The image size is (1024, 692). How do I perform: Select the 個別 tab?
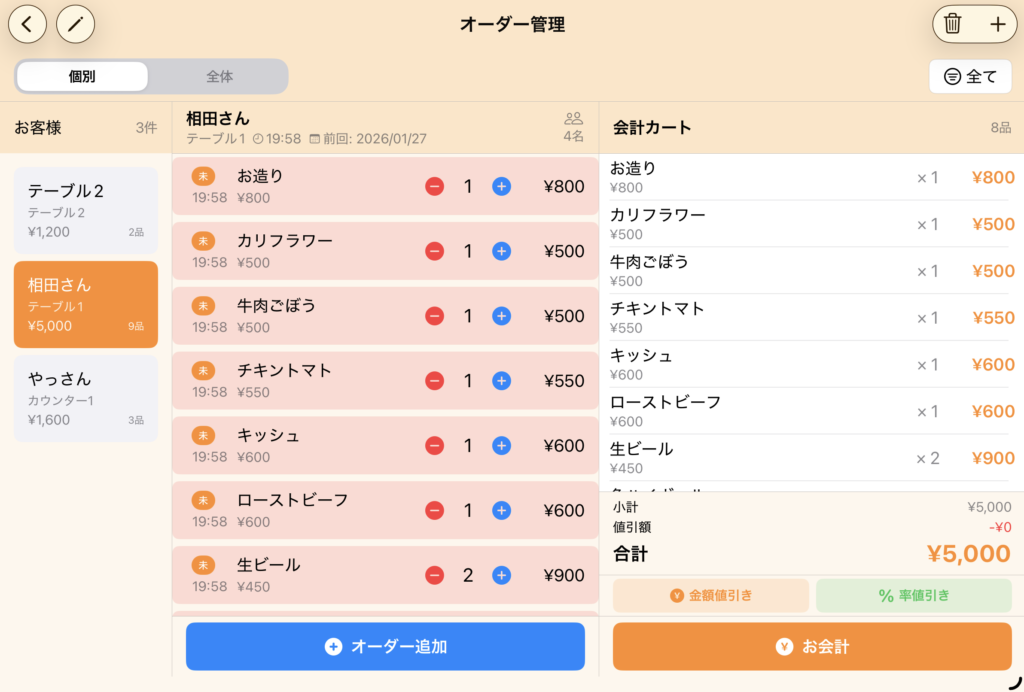click(82, 76)
